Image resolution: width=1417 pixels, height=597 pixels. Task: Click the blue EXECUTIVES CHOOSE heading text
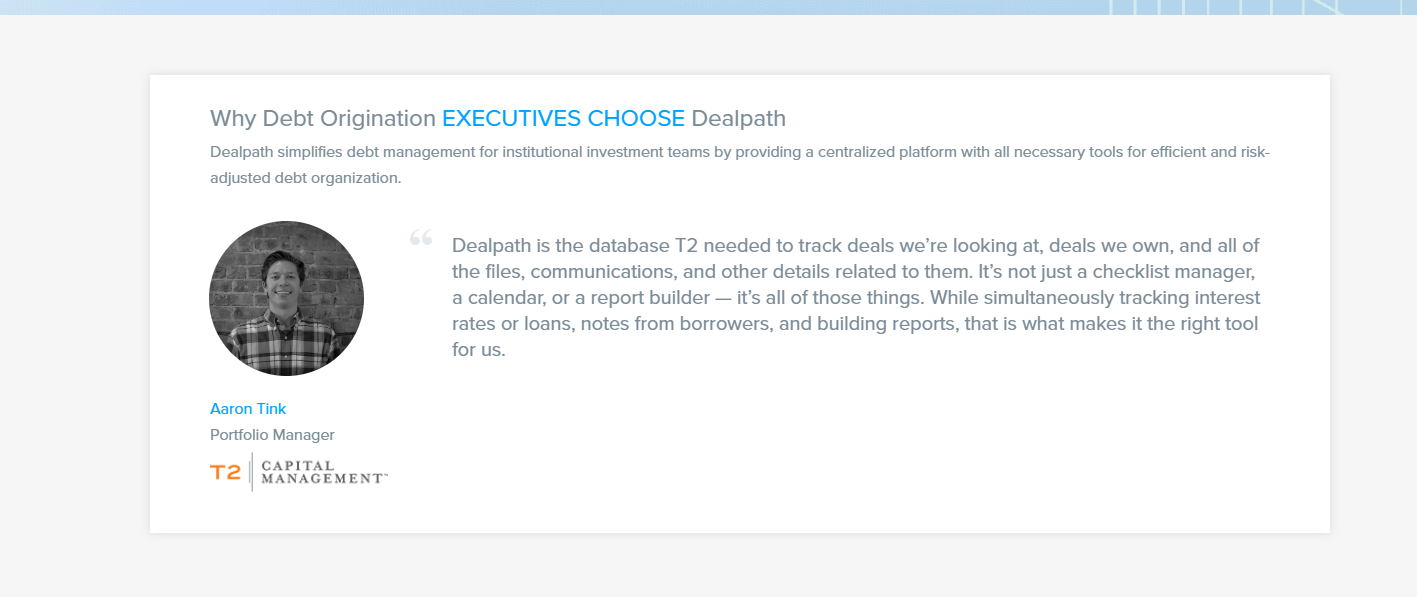[x=563, y=118]
